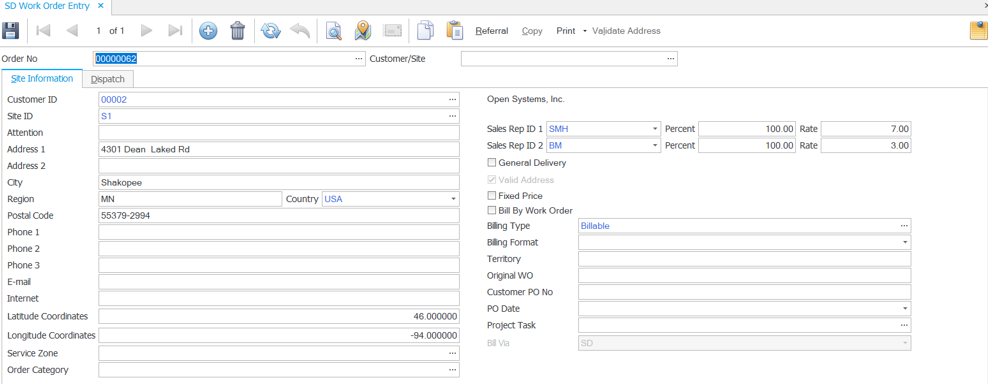Go to the first record

(43, 30)
